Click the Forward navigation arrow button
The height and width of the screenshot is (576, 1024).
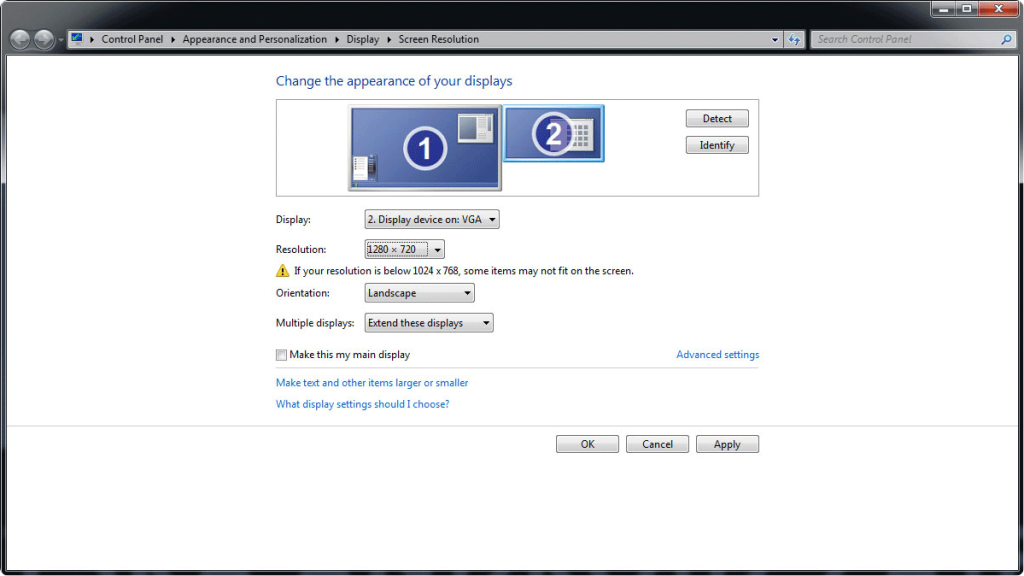click(43, 39)
